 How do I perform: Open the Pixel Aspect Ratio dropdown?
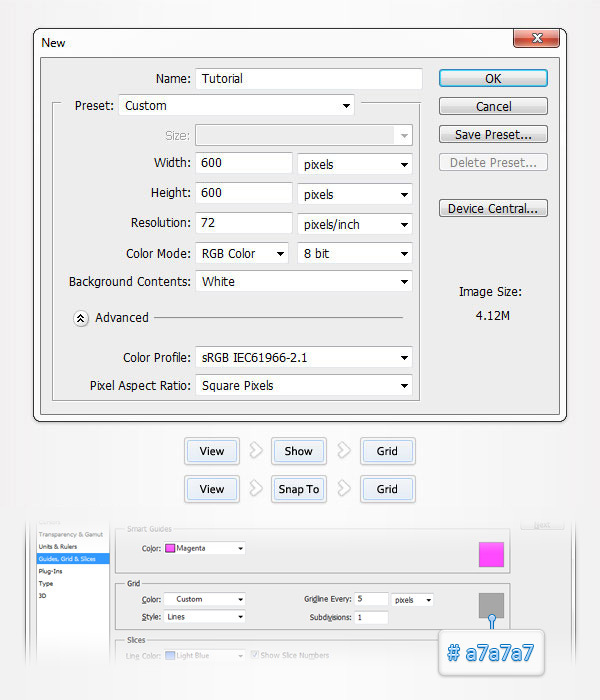point(304,386)
